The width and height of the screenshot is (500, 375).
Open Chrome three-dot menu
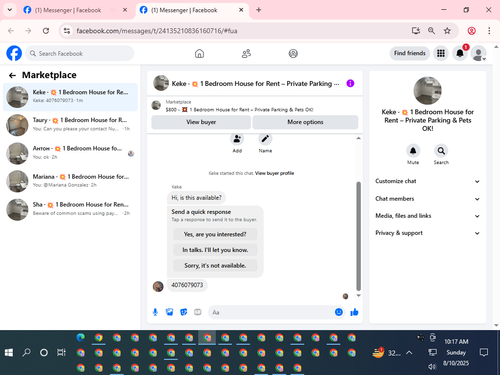[x=489, y=31]
